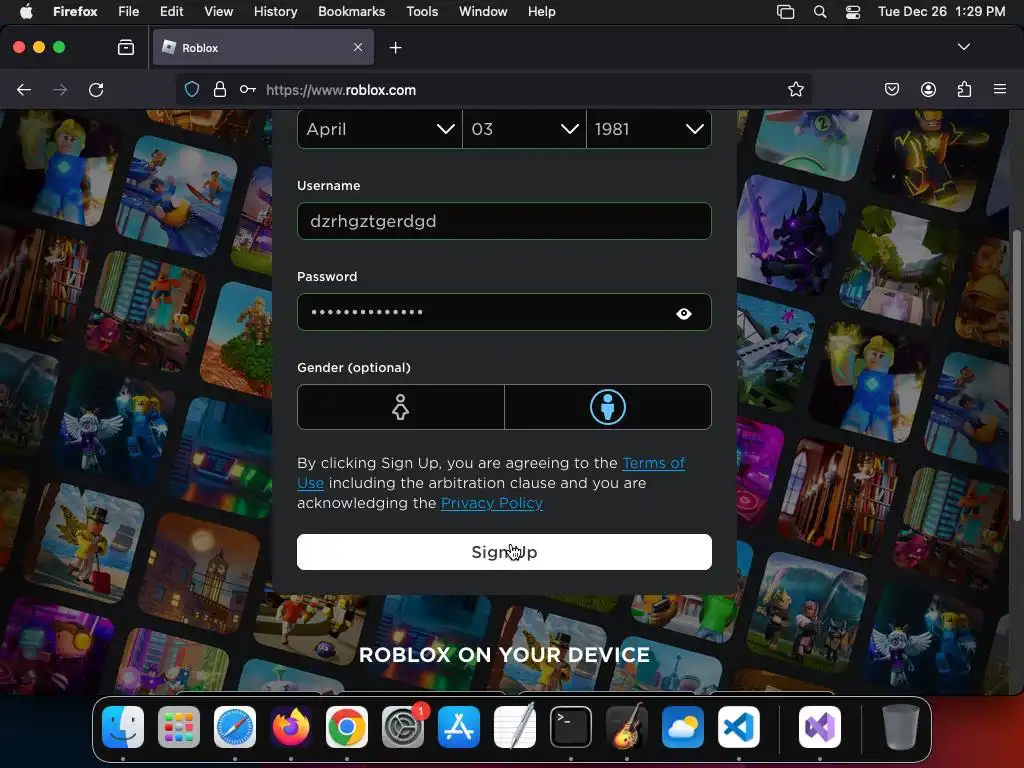Go back with the browser back arrow
This screenshot has width=1024, height=768.
tap(24, 89)
